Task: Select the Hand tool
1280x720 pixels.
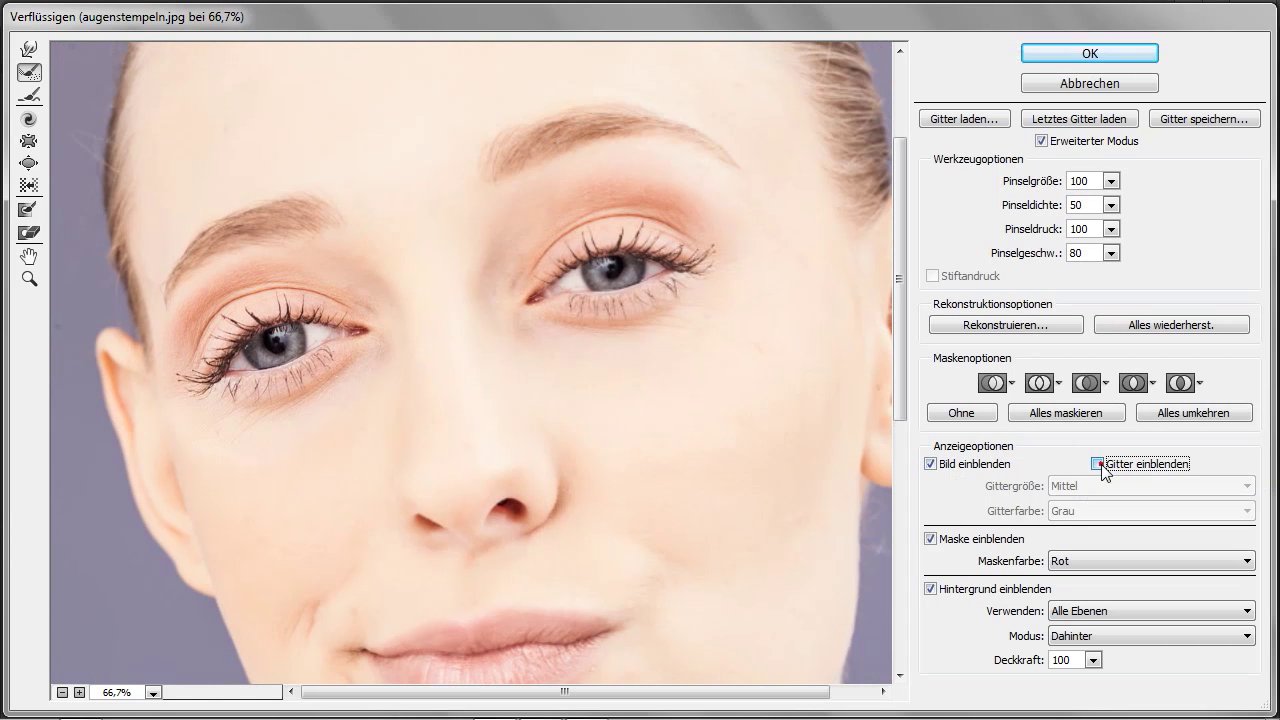Action: click(29, 257)
